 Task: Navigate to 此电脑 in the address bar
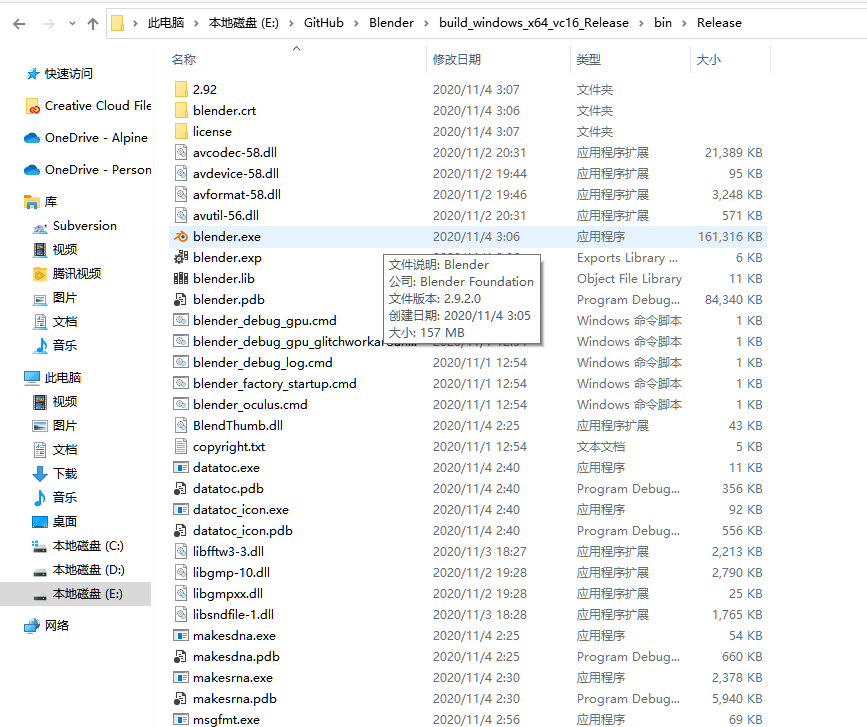pos(165,23)
